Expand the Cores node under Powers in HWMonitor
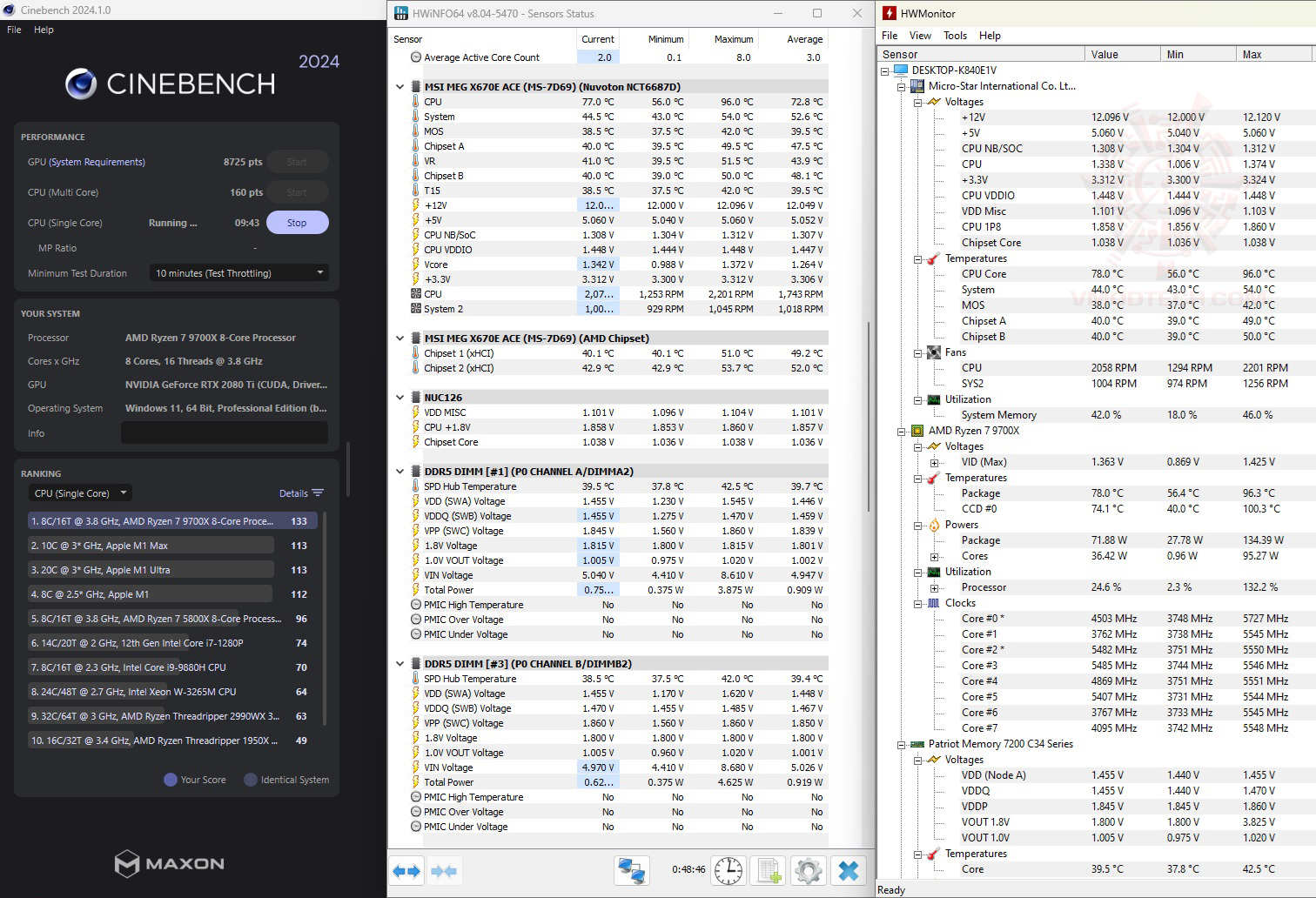 coord(934,556)
